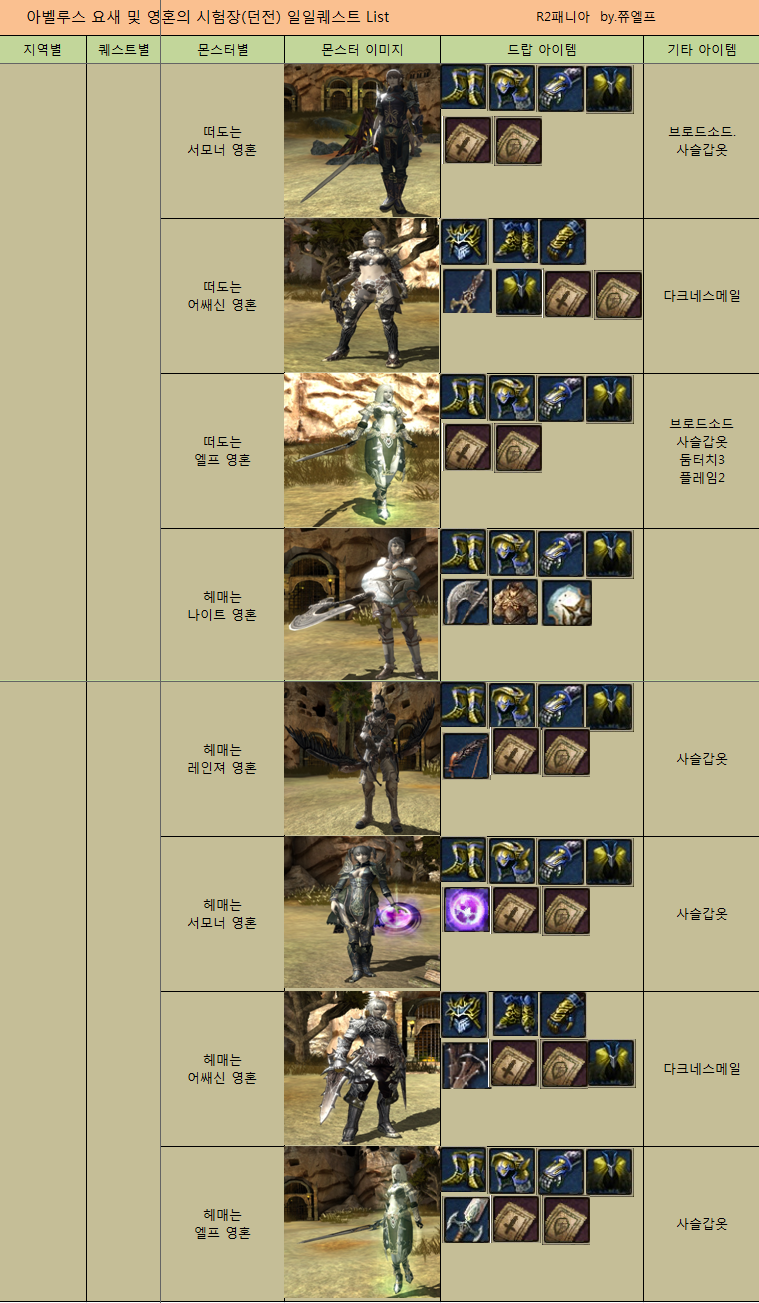Click the gauntlet icon in 헤매는 레인져 영혼 row
Image resolution: width=759 pixels, height=1303 pixels.
(561, 706)
